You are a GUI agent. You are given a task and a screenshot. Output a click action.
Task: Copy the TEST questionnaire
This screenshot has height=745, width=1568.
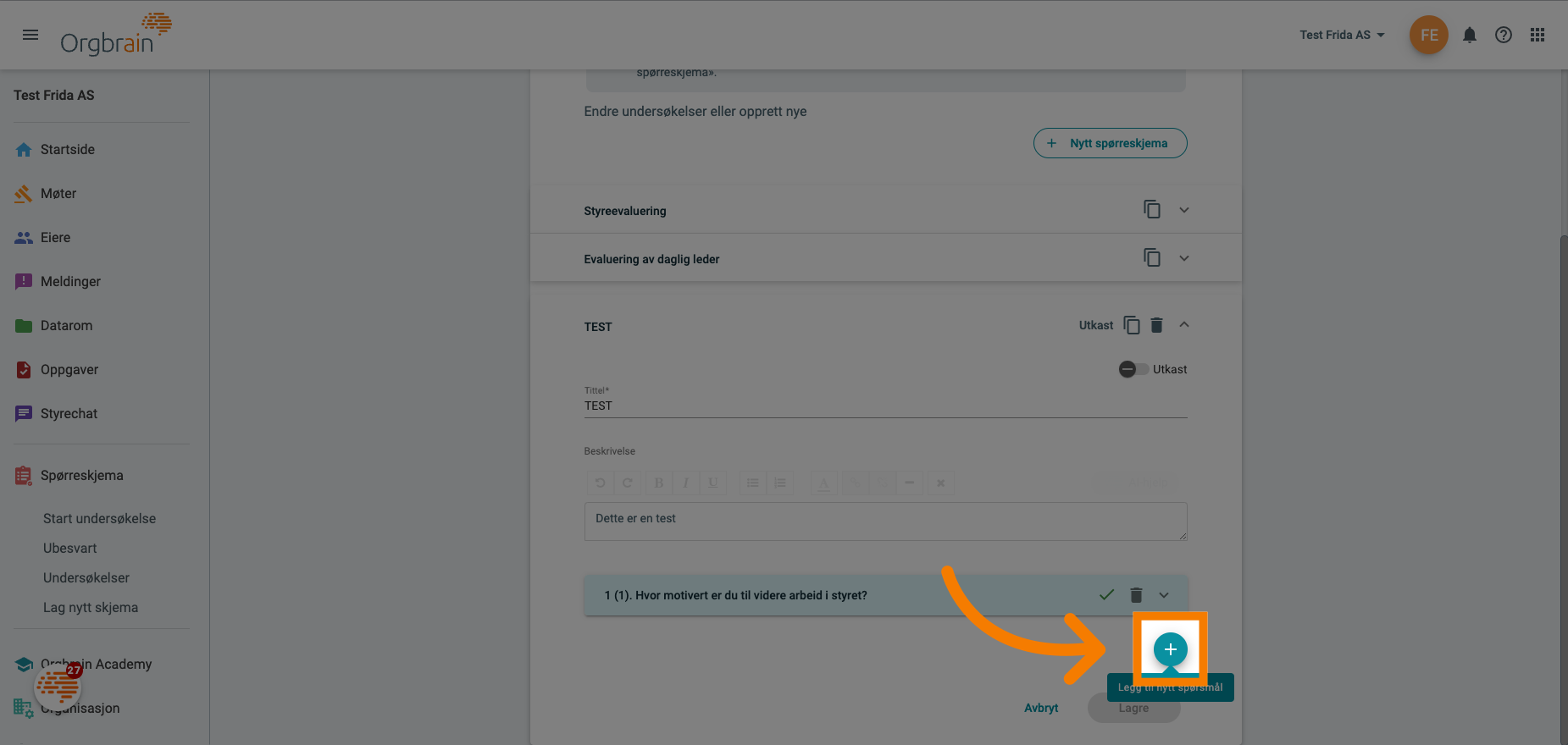point(1132,325)
